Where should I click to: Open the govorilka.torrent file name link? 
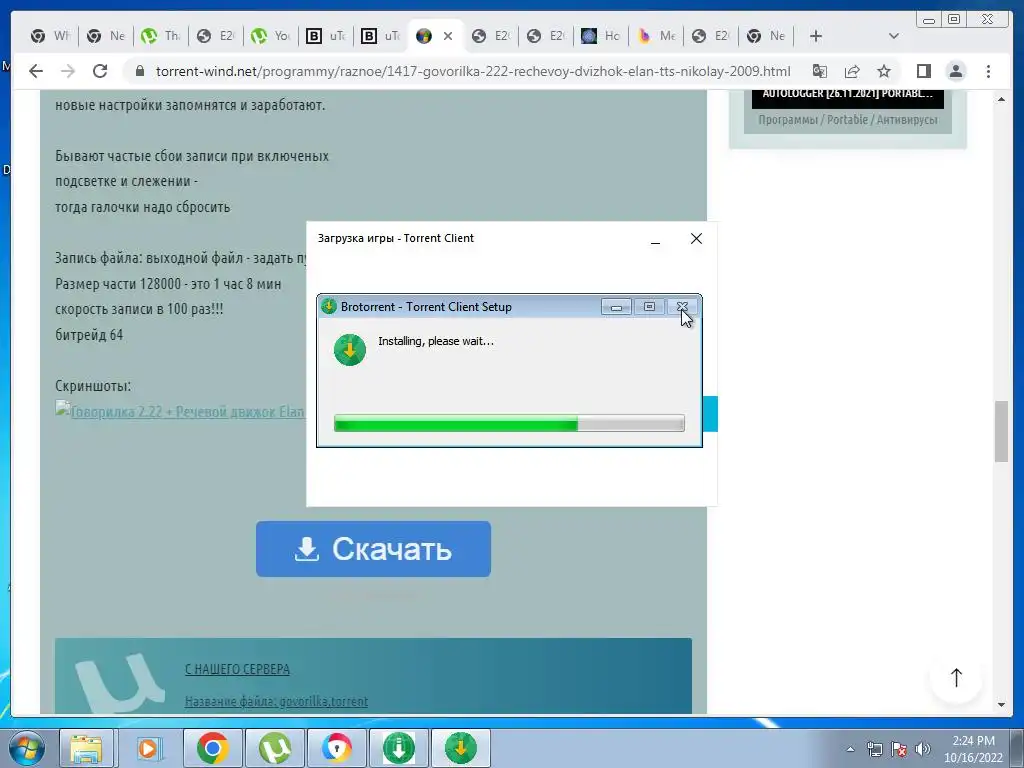[276, 701]
